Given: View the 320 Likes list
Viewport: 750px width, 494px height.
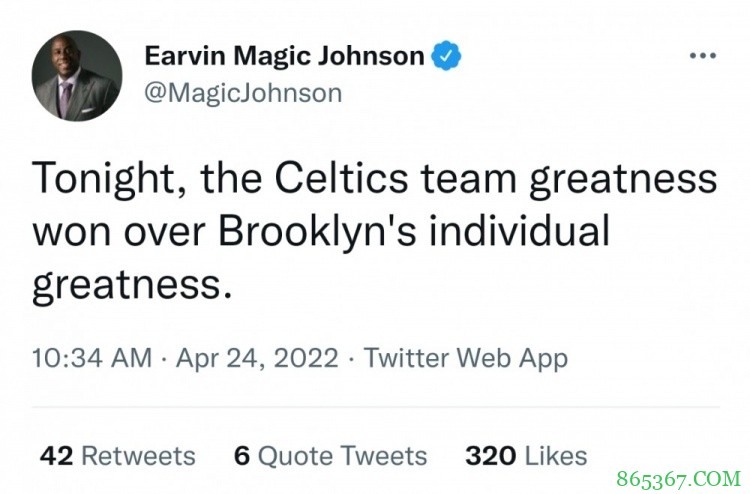Looking at the screenshot, I should (526, 456).
